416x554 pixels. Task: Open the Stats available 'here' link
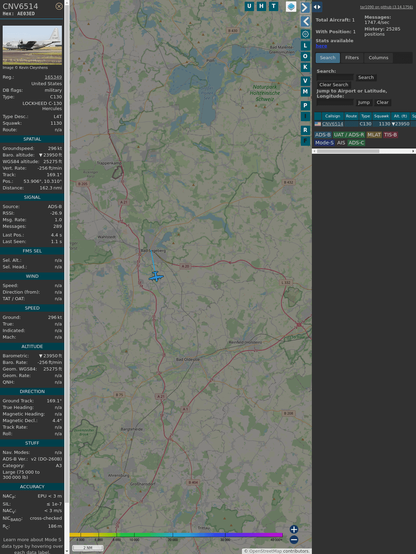(321, 46)
